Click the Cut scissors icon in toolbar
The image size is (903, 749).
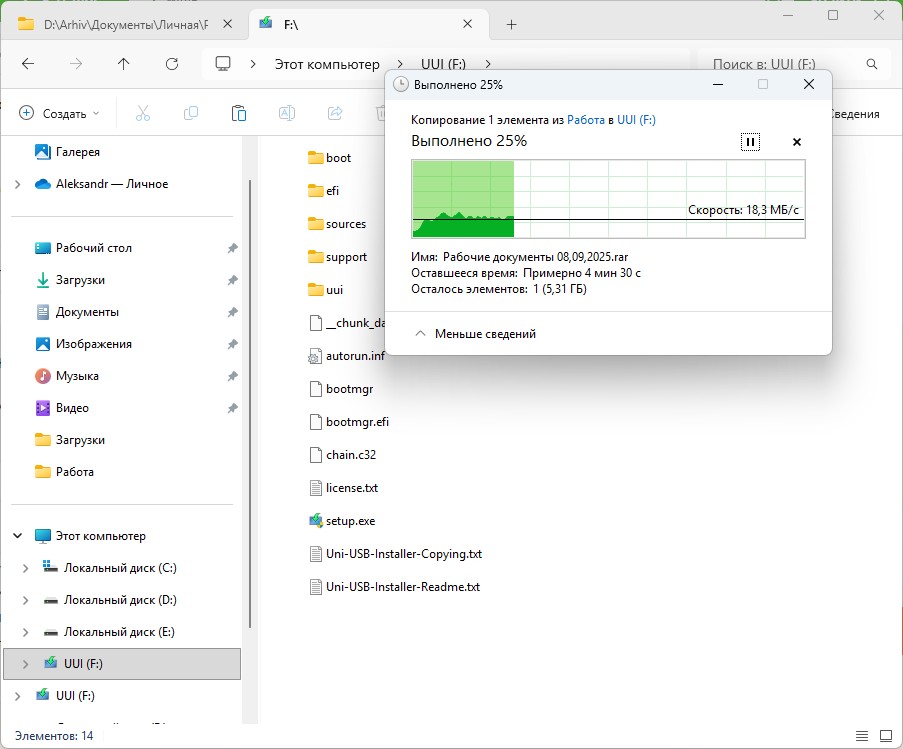coord(142,113)
